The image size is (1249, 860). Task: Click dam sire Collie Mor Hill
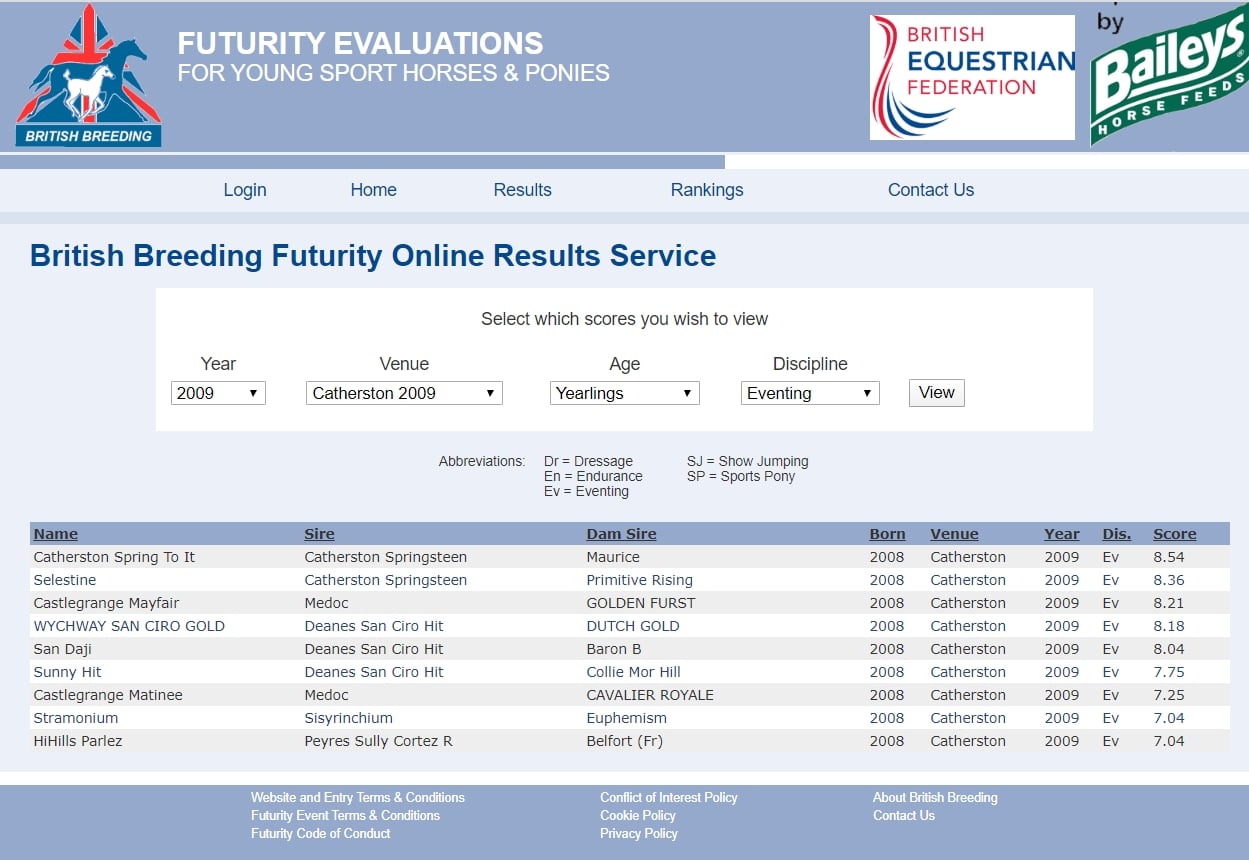[634, 672]
